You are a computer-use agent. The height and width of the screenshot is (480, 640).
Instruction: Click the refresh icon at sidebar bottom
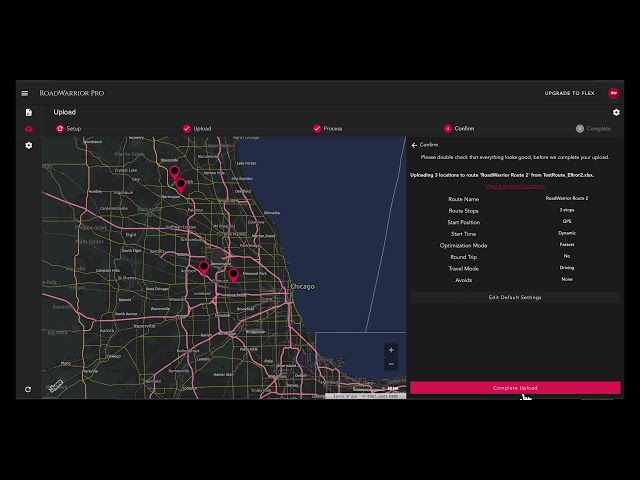tap(28, 389)
